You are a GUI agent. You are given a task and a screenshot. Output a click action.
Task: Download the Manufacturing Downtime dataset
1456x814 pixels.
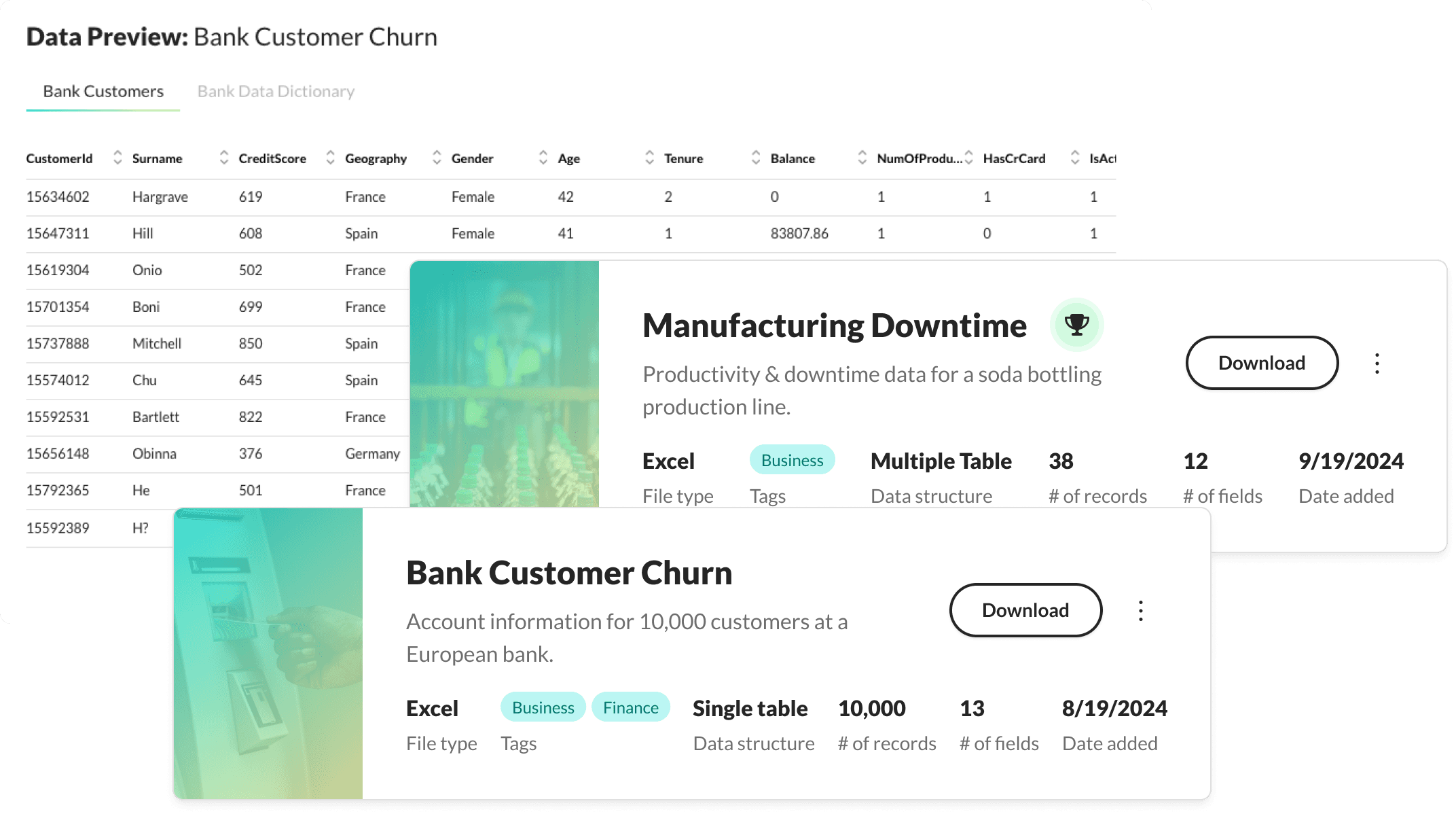(1261, 363)
